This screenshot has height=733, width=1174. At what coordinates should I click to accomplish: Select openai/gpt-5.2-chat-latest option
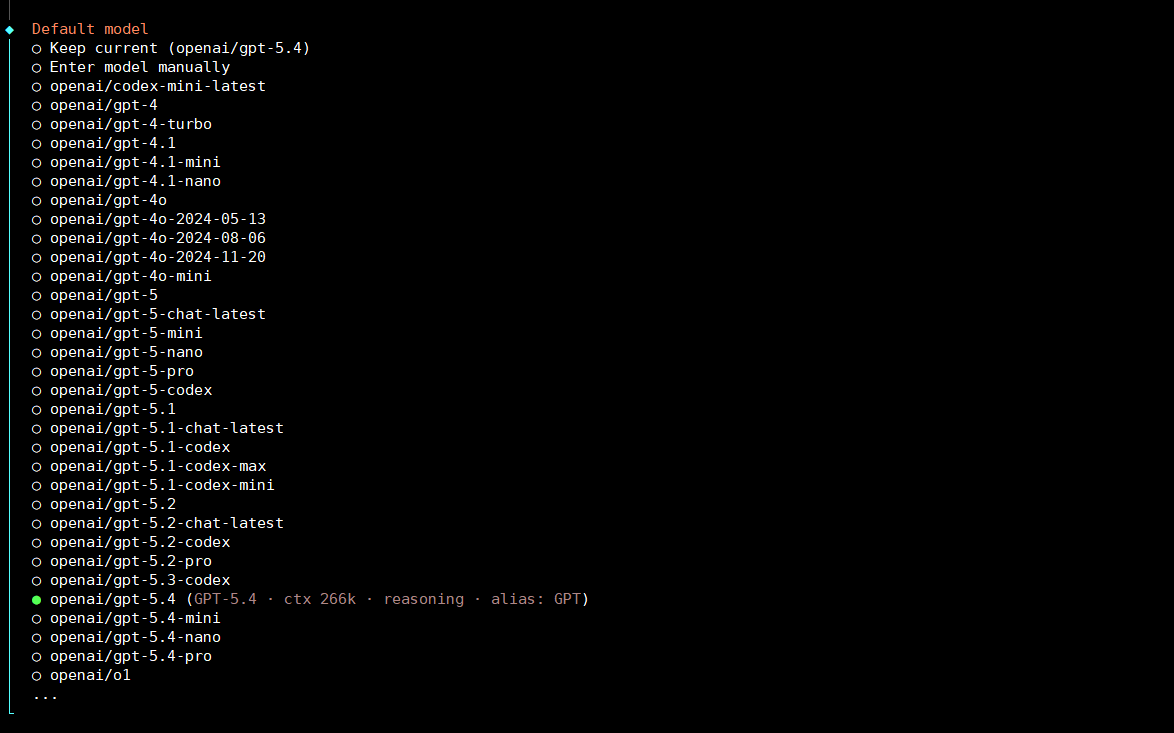click(167, 523)
